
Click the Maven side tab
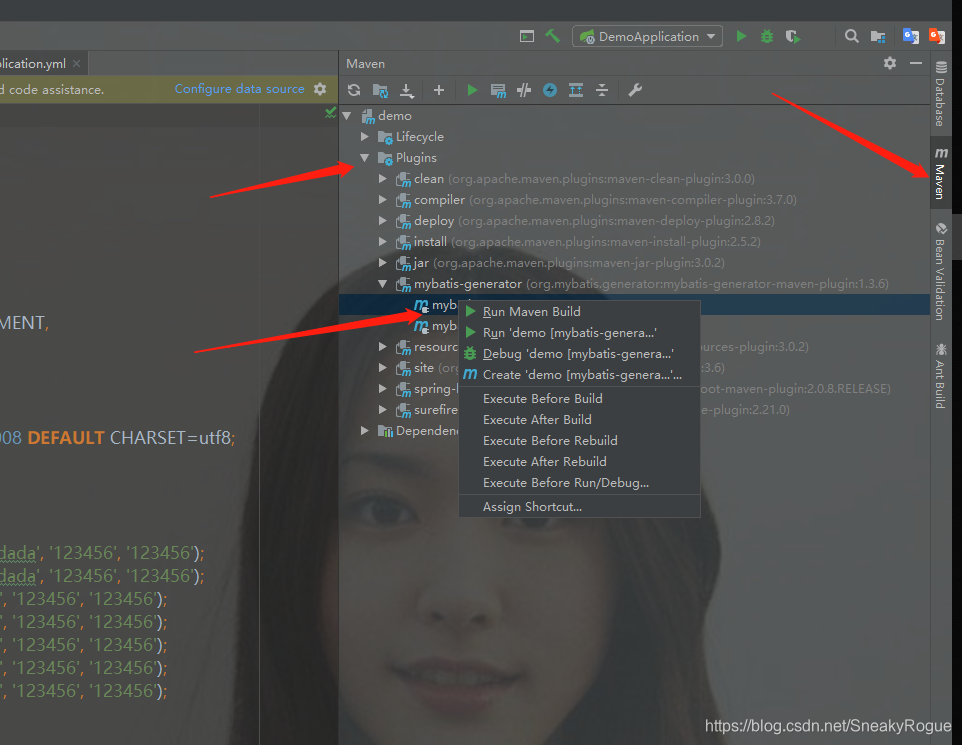[x=941, y=172]
